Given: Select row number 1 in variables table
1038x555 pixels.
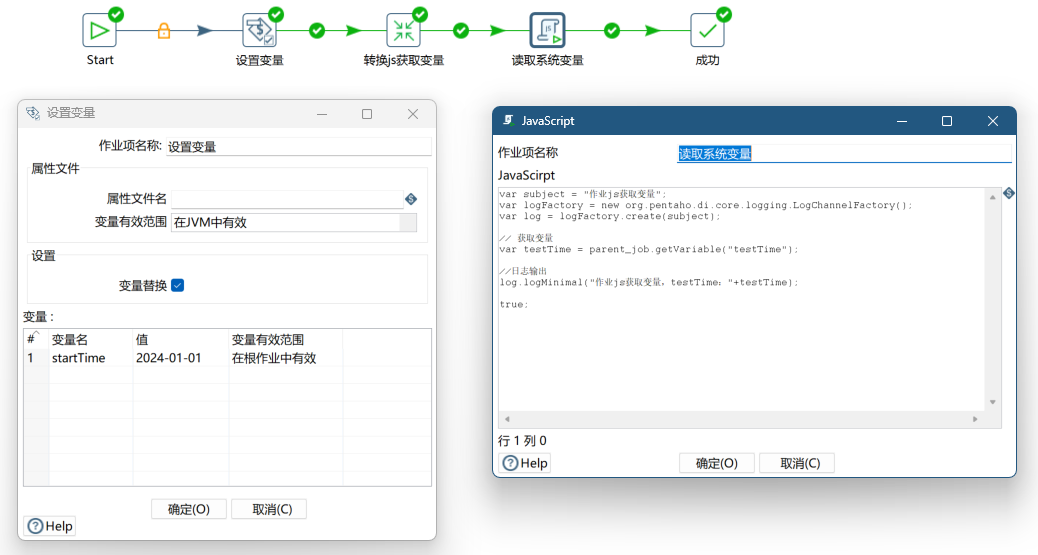Looking at the screenshot, I should (x=36, y=358).
